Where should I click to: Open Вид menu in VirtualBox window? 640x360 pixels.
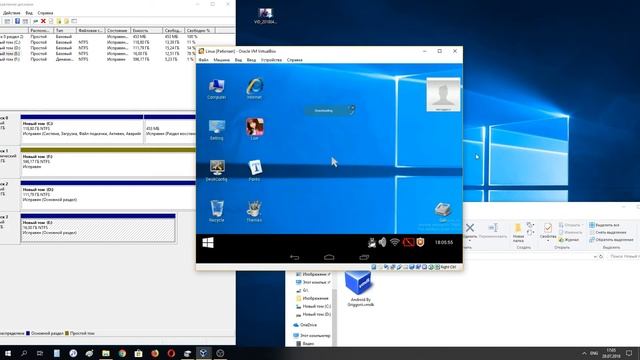[x=238, y=60]
